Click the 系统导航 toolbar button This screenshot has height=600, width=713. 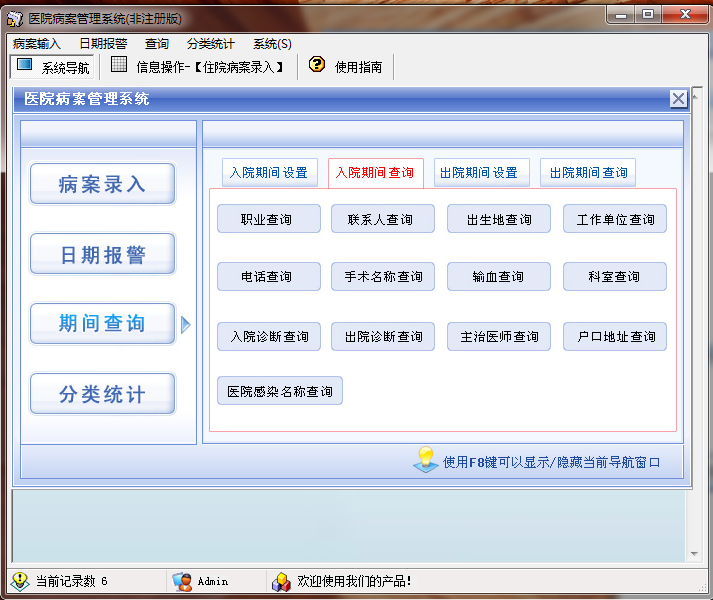pos(52,67)
